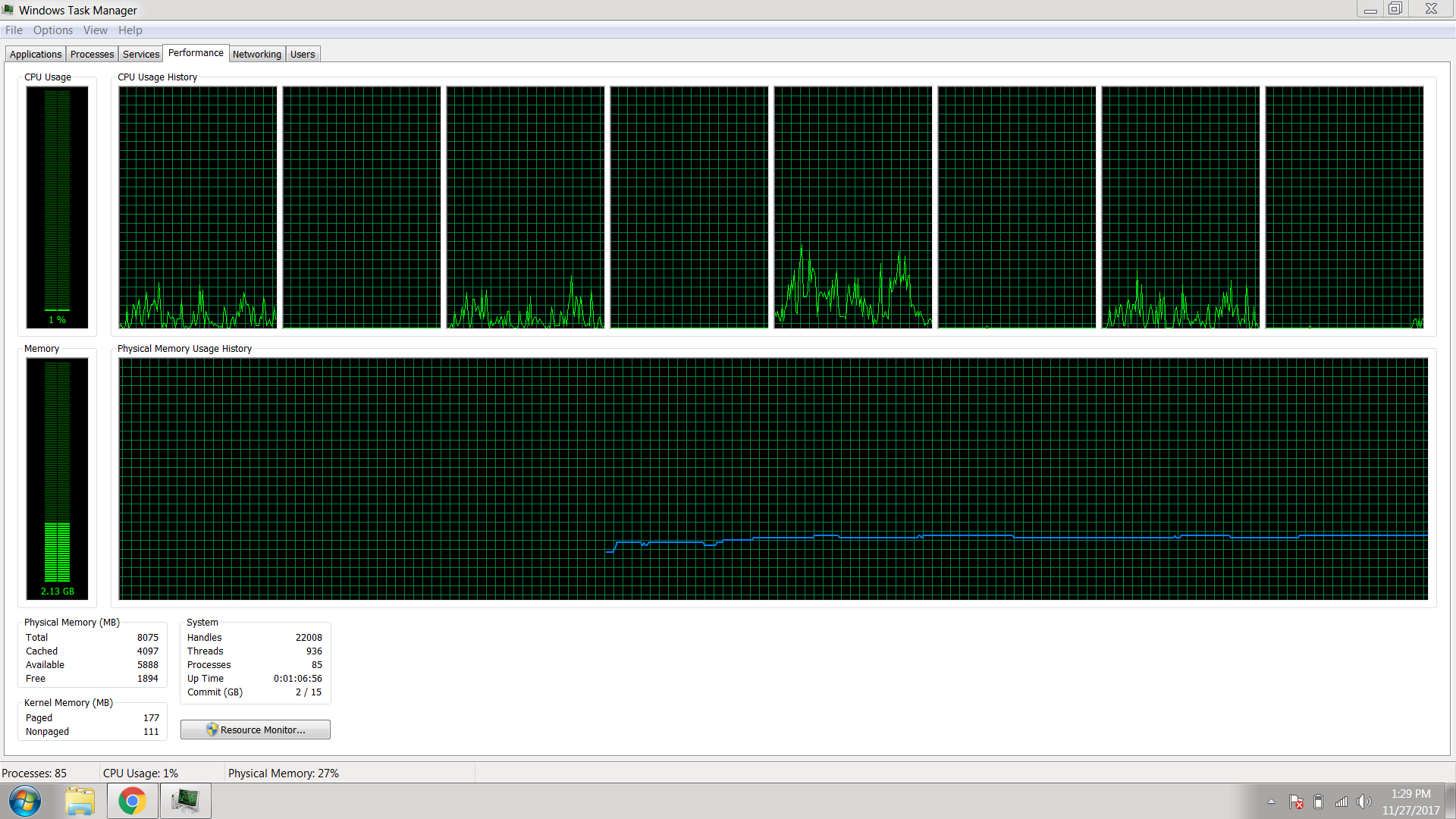1456x819 pixels.
Task: Switch to Google Chrome in the taskbar
Action: coord(132,801)
